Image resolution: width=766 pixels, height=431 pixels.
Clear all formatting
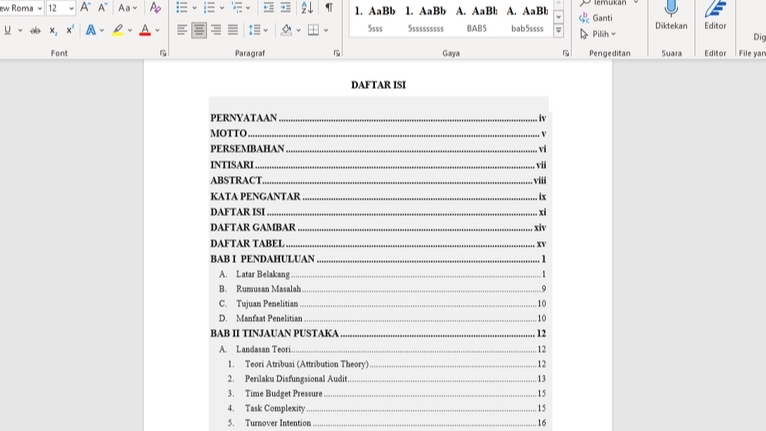tap(155, 7)
